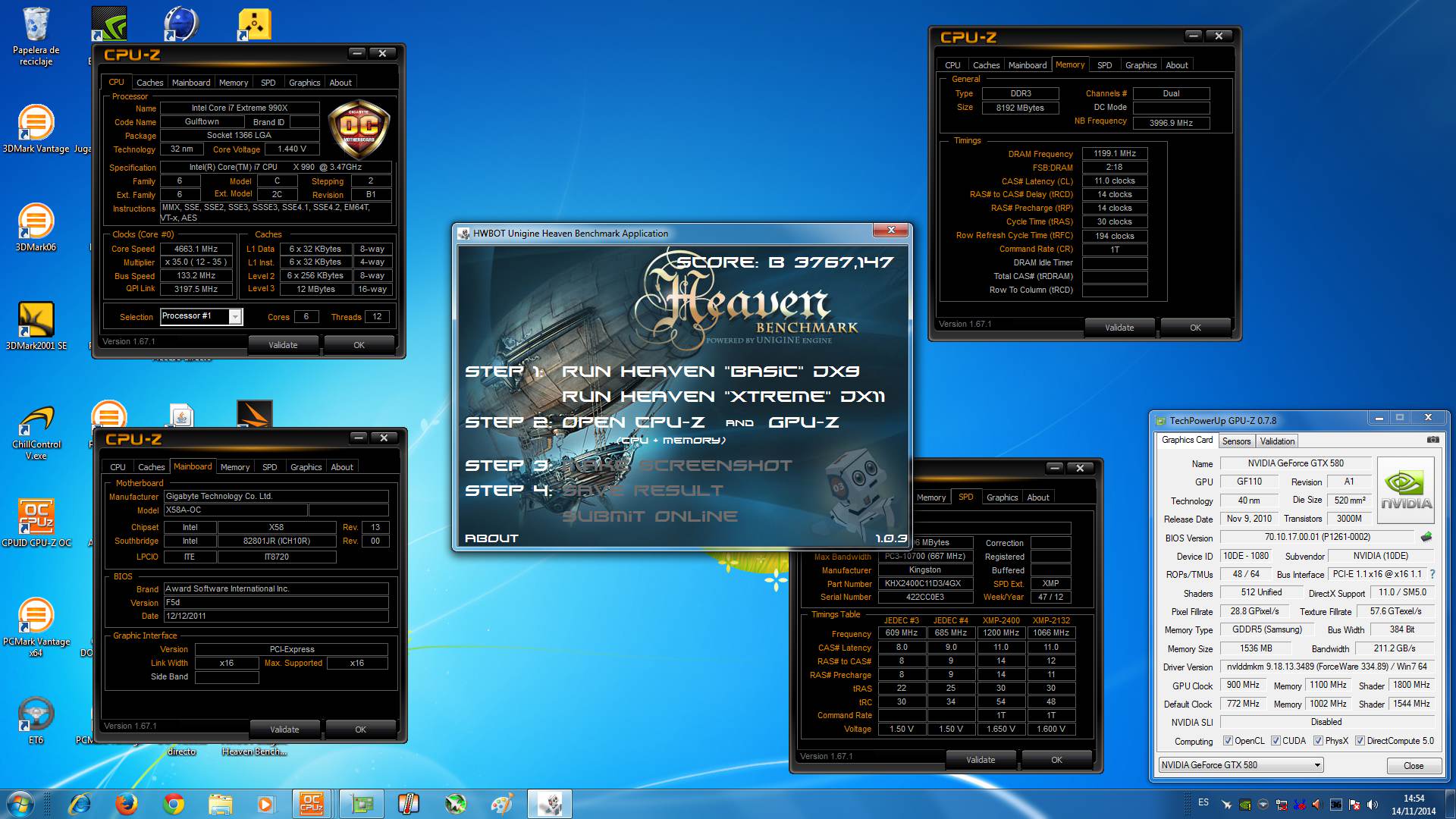1456x819 pixels.
Task: Open 3DMark2001 SE desktop shortcut
Action: [x=36, y=326]
